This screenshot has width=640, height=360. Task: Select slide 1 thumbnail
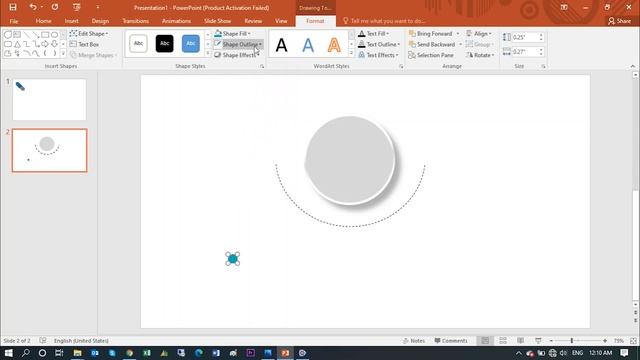point(49,100)
